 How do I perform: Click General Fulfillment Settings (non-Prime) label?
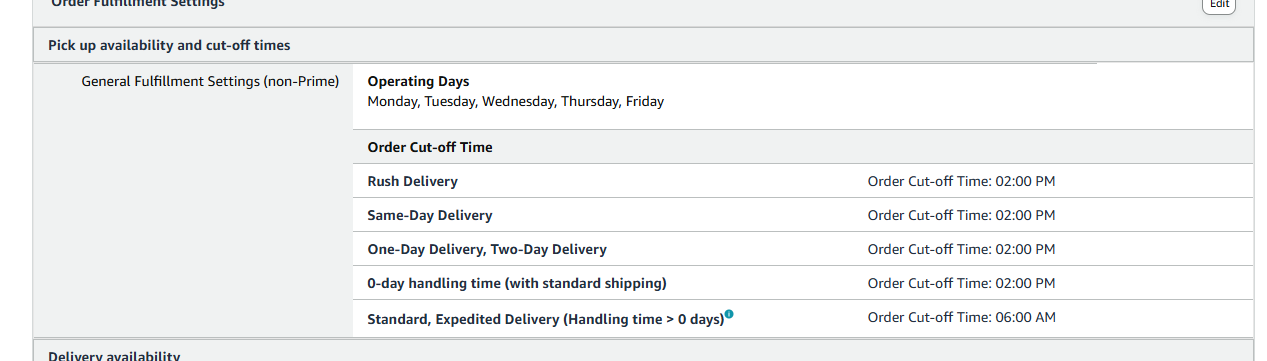click(x=210, y=81)
